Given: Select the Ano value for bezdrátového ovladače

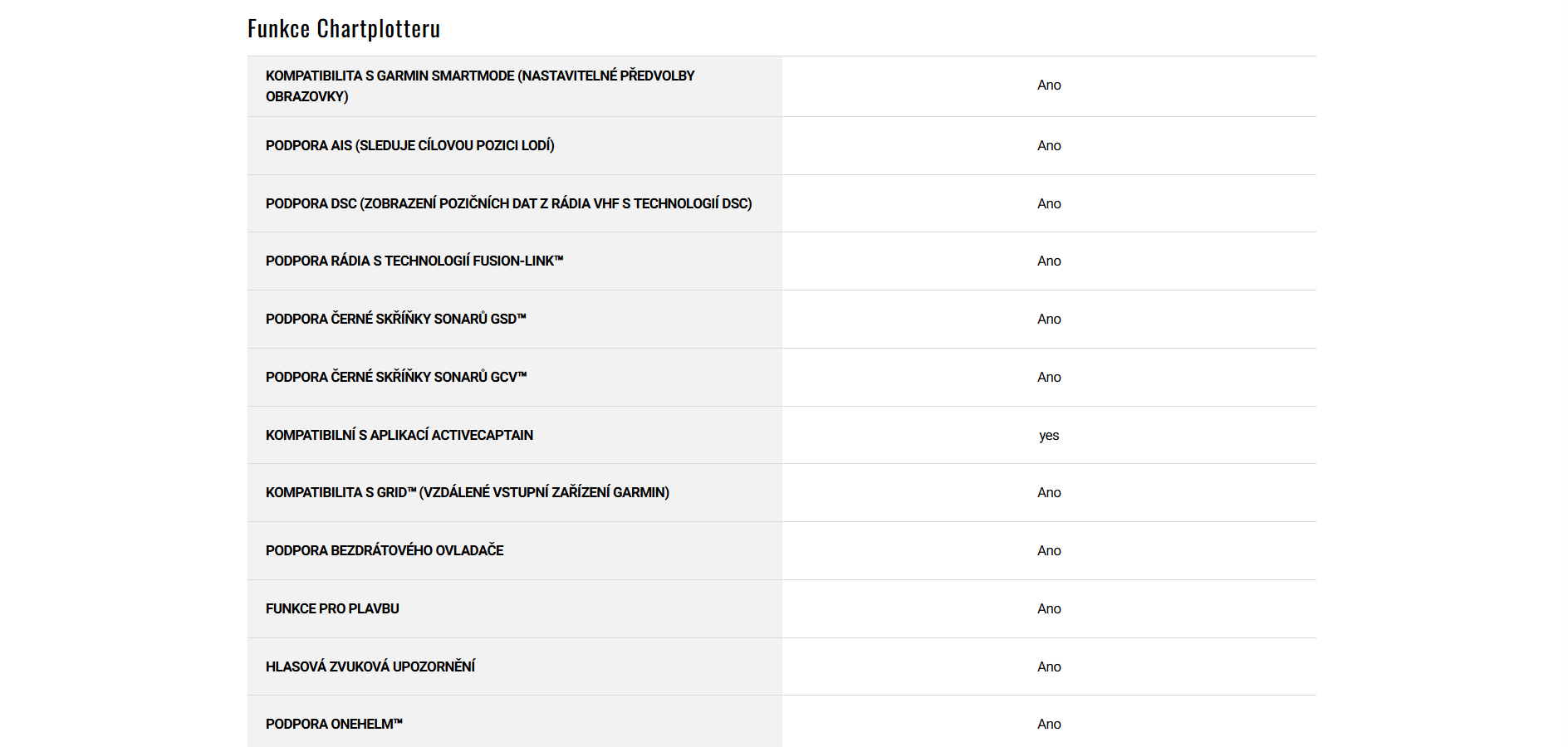Looking at the screenshot, I should [x=1049, y=551].
